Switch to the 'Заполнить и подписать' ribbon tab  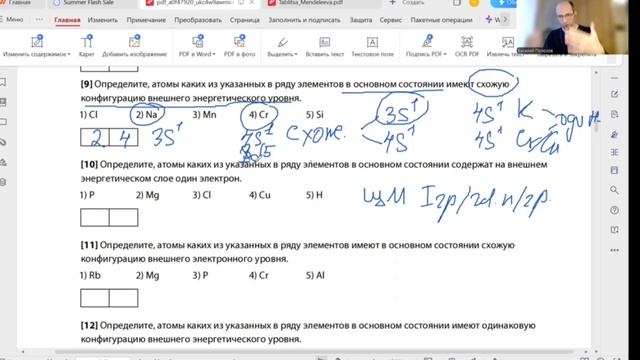tap(304, 20)
